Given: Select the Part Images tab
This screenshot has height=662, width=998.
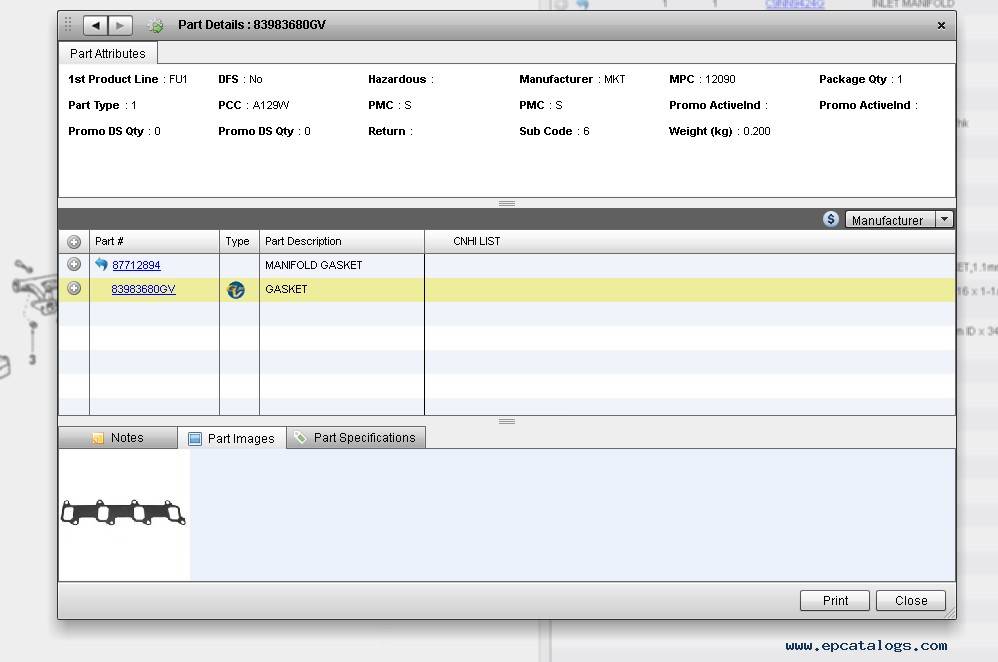Looking at the screenshot, I should coord(232,439).
